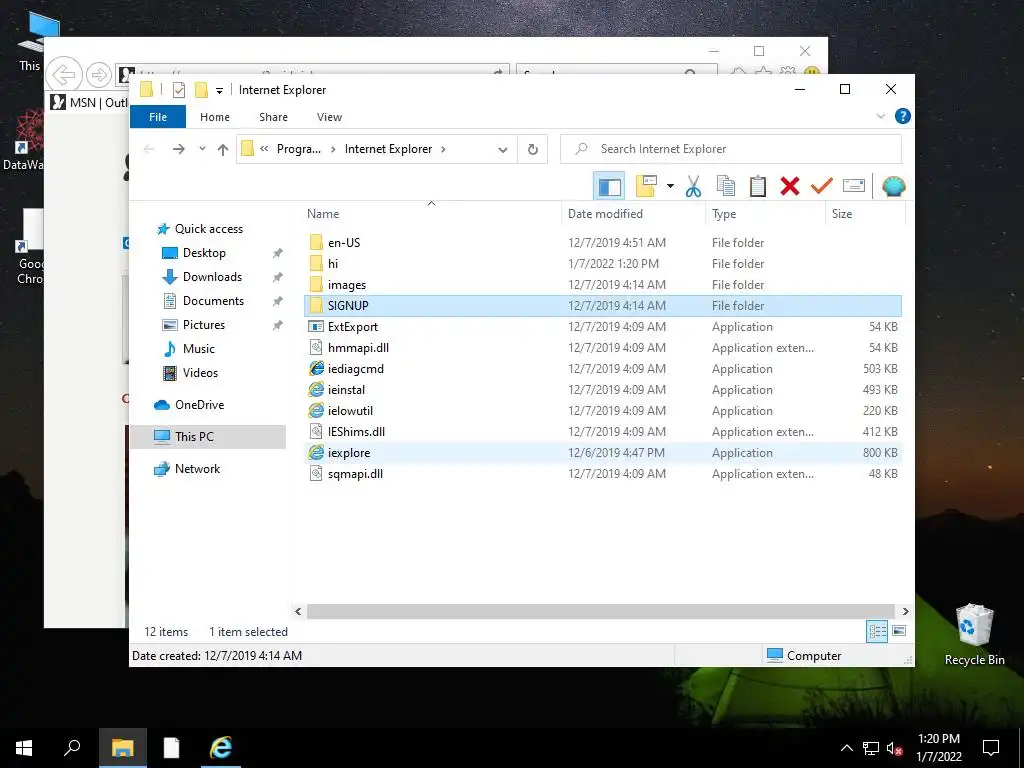The height and width of the screenshot is (768, 1024).
Task: Expand the ribbon using the chevron
Action: point(880,116)
